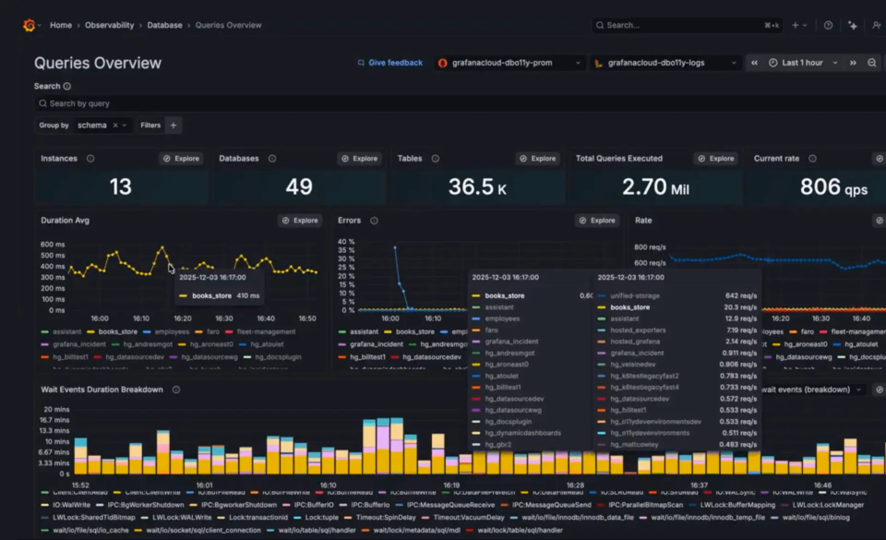Click the 13 Instances stat value
The height and width of the screenshot is (540, 886).
click(120, 187)
